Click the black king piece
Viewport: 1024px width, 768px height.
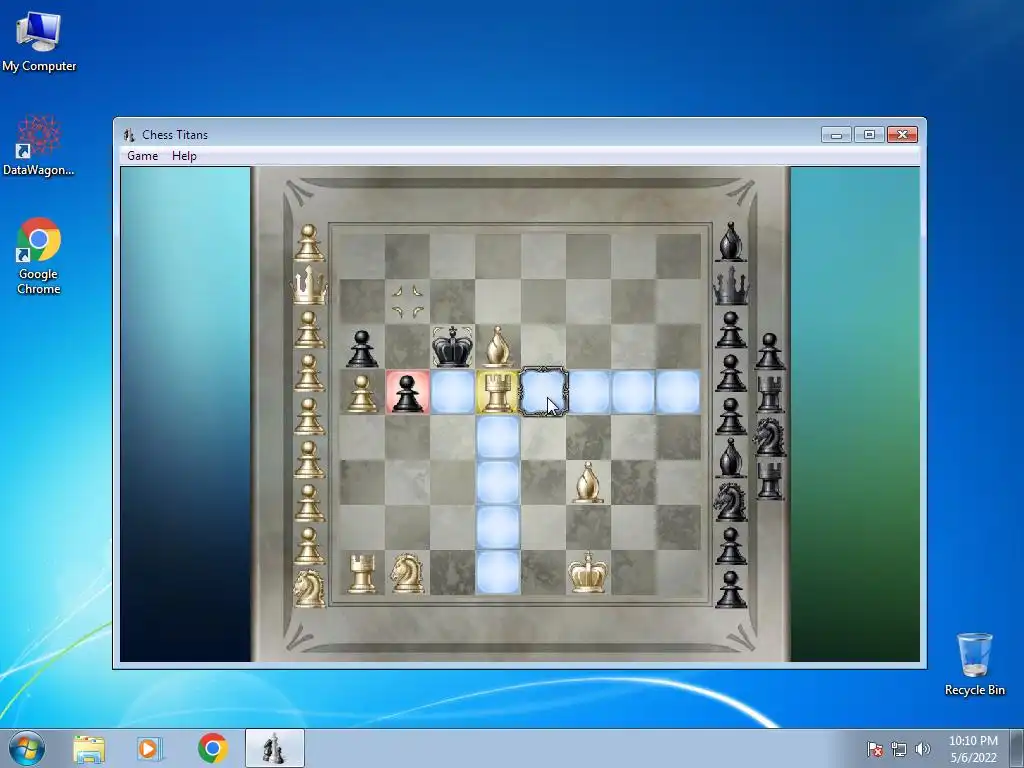[453, 346]
